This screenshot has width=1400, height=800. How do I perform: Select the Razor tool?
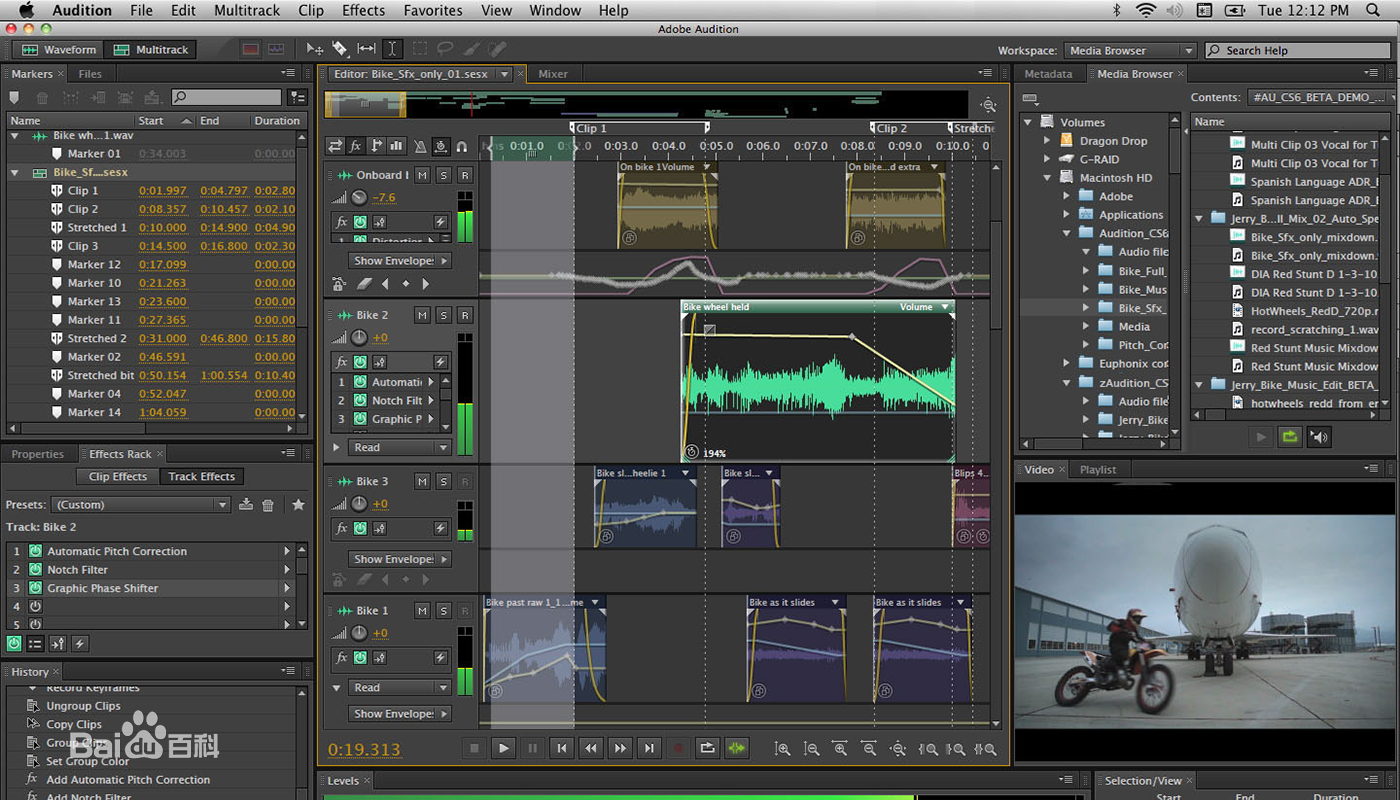coord(340,49)
